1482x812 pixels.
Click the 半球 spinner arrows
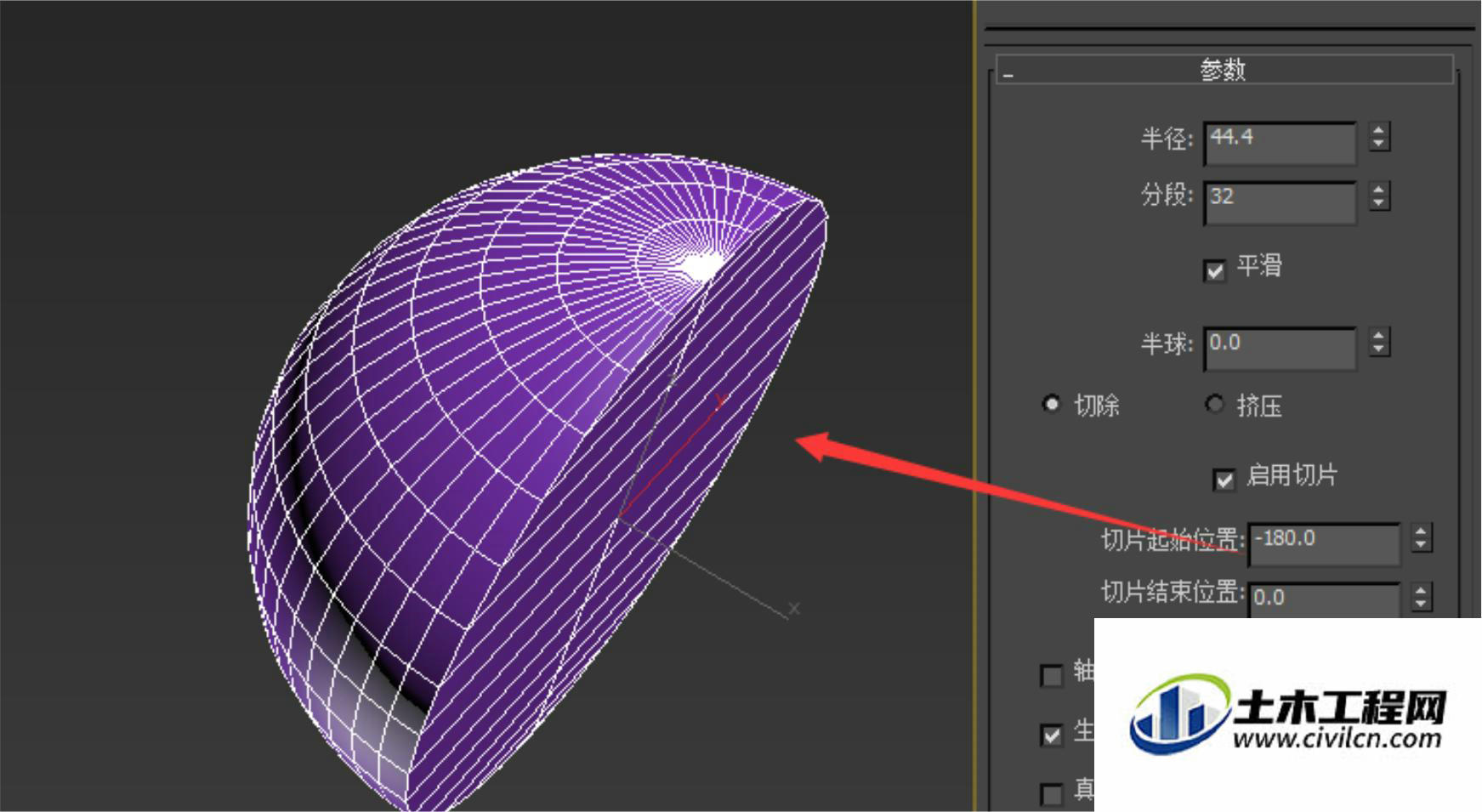click(1379, 343)
